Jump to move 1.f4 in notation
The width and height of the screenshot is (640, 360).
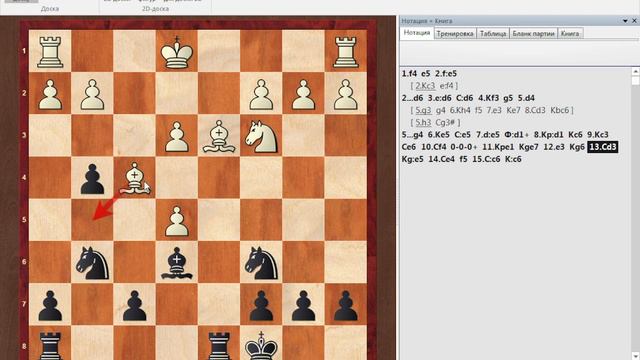[x=409, y=73]
